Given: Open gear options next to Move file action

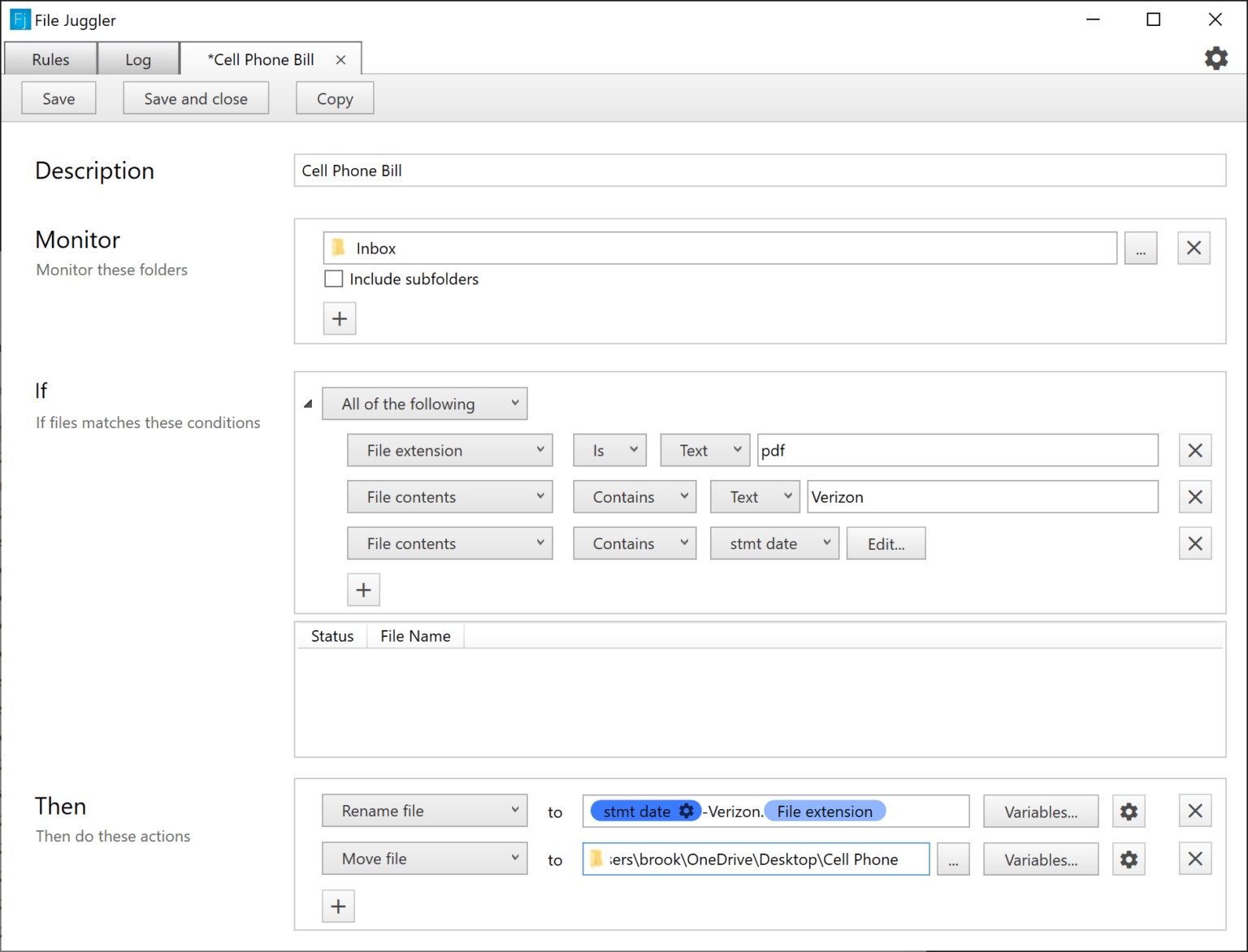Looking at the screenshot, I should [x=1129, y=859].
